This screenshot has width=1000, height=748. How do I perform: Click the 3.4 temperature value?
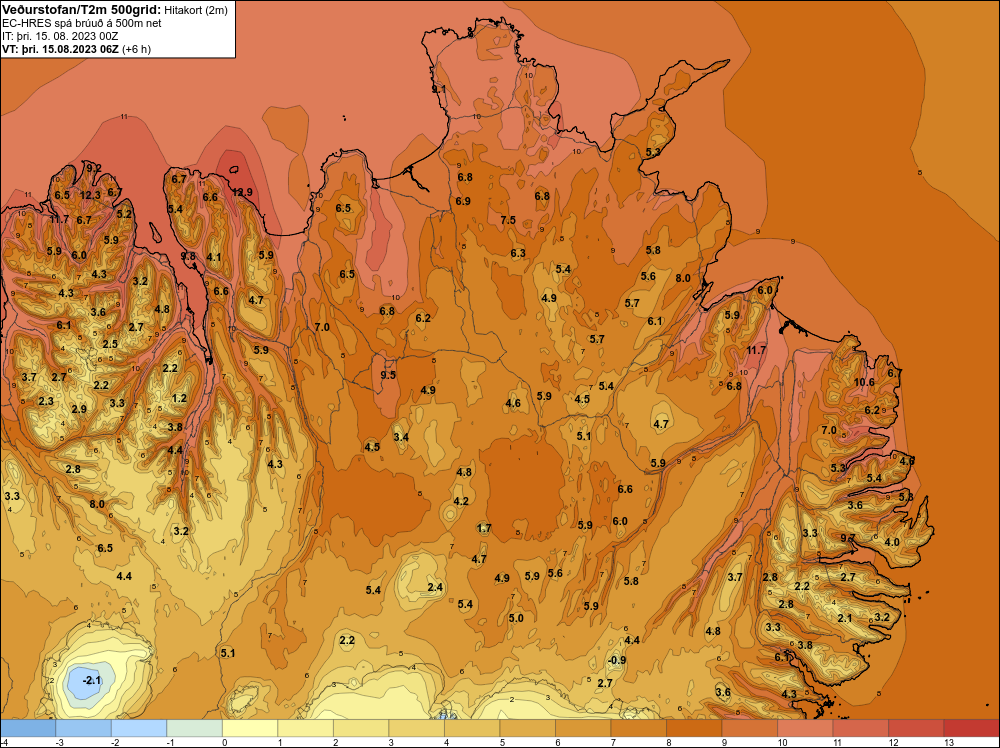[x=401, y=437]
